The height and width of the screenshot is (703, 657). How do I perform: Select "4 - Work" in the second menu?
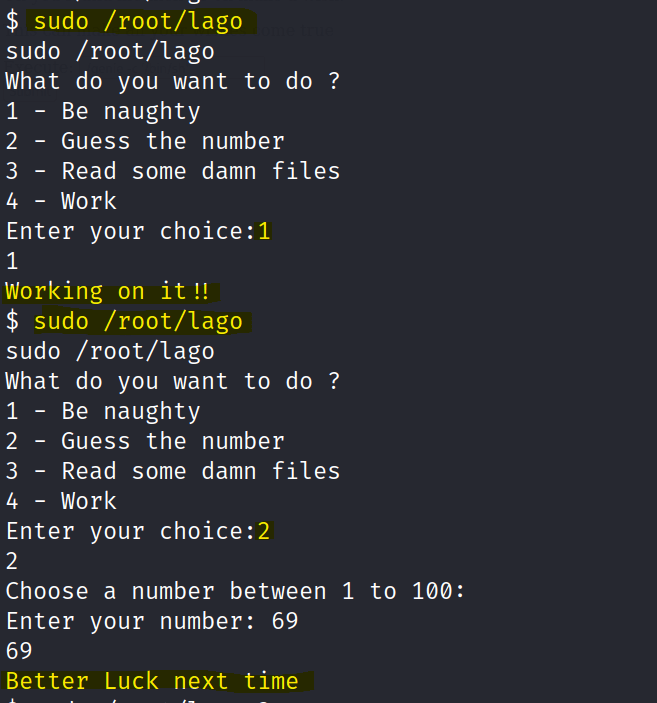(x=61, y=501)
